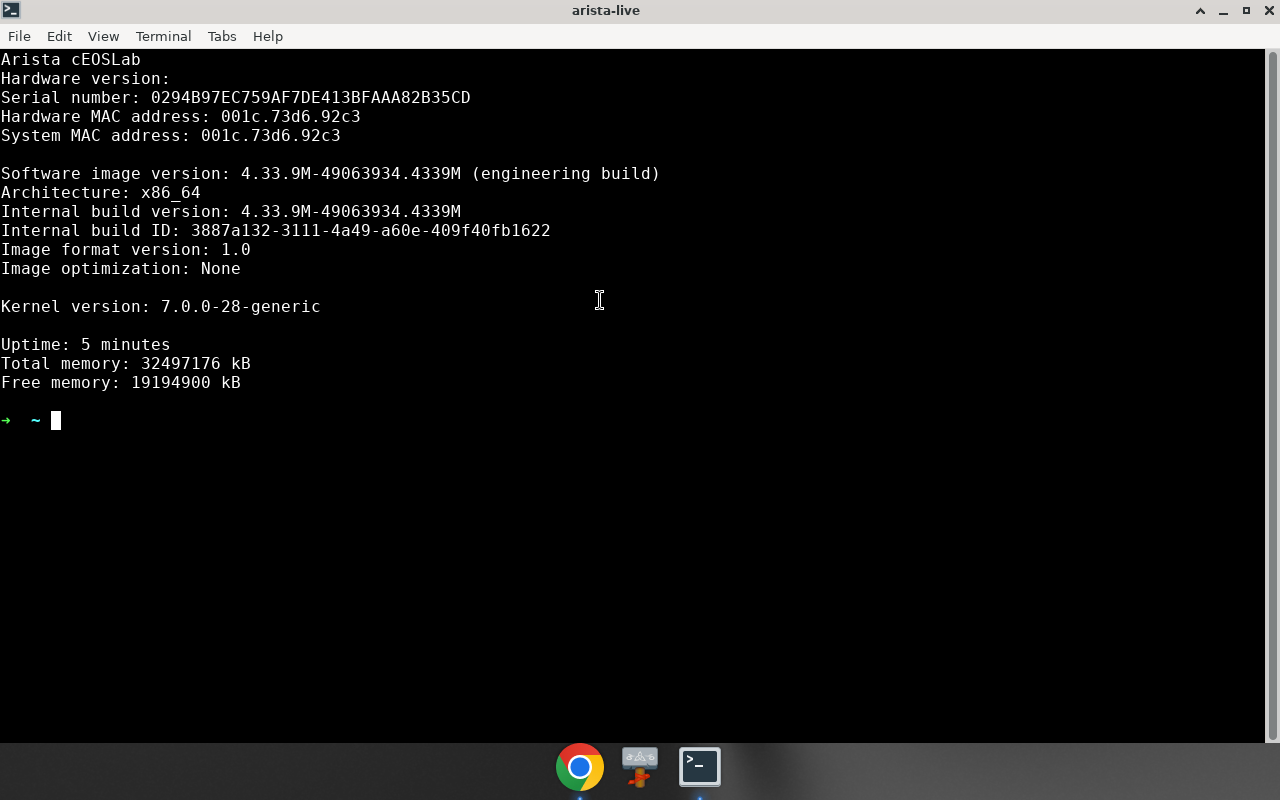Click the green prompt arrow
This screenshot has height=800, width=1280.
point(7,421)
